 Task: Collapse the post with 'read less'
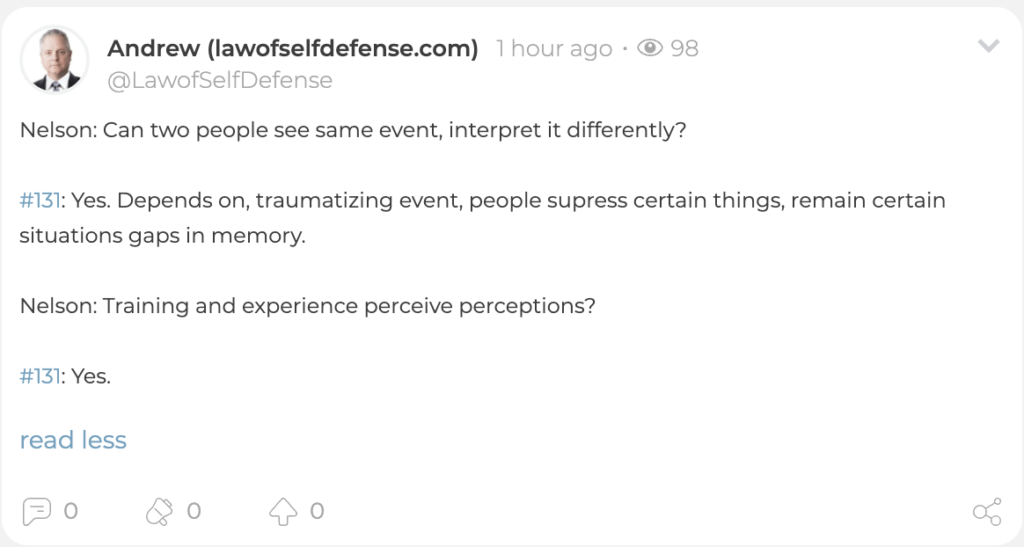tap(73, 440)
